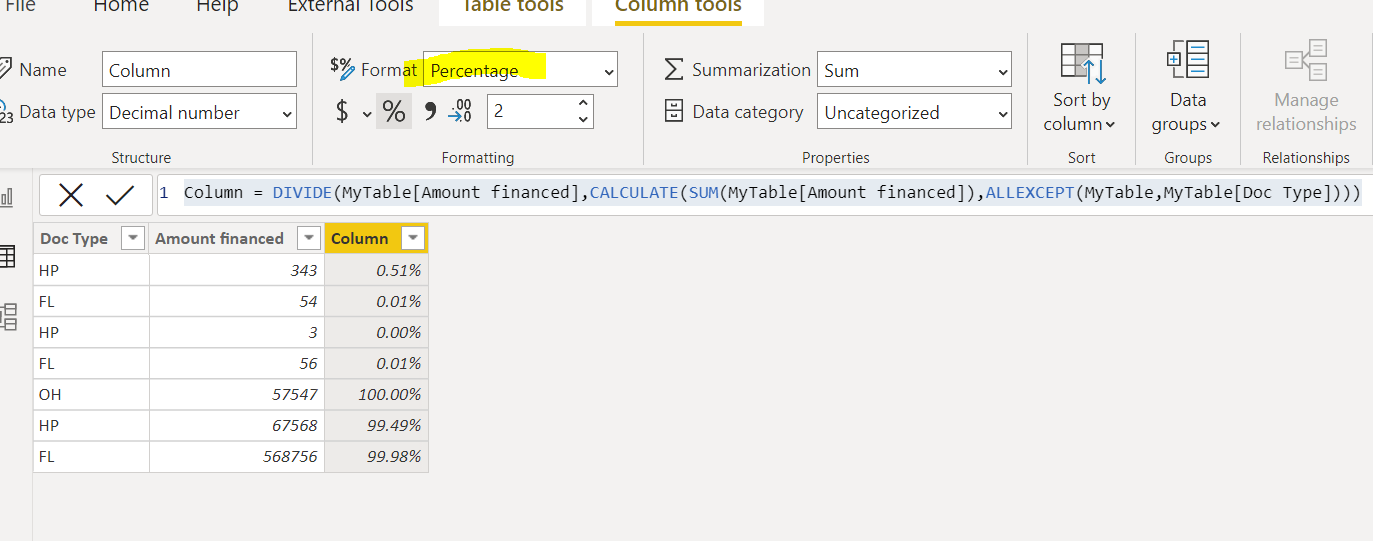Cancel the formula with X icon
Viewport: 1373px width, 541px height.
[x=71, y=195]
